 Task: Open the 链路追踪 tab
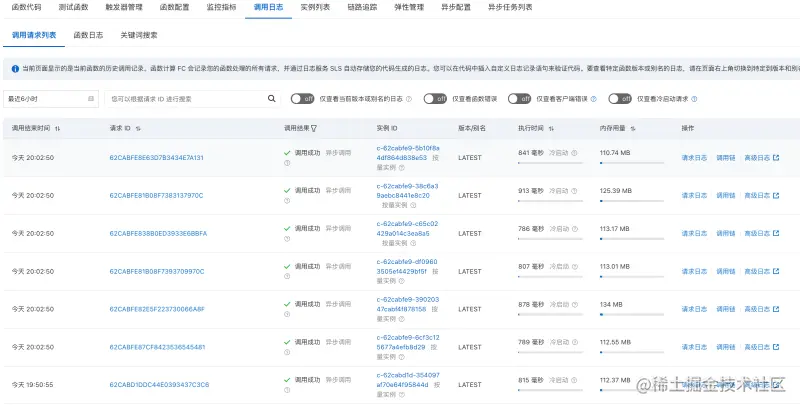362,7
